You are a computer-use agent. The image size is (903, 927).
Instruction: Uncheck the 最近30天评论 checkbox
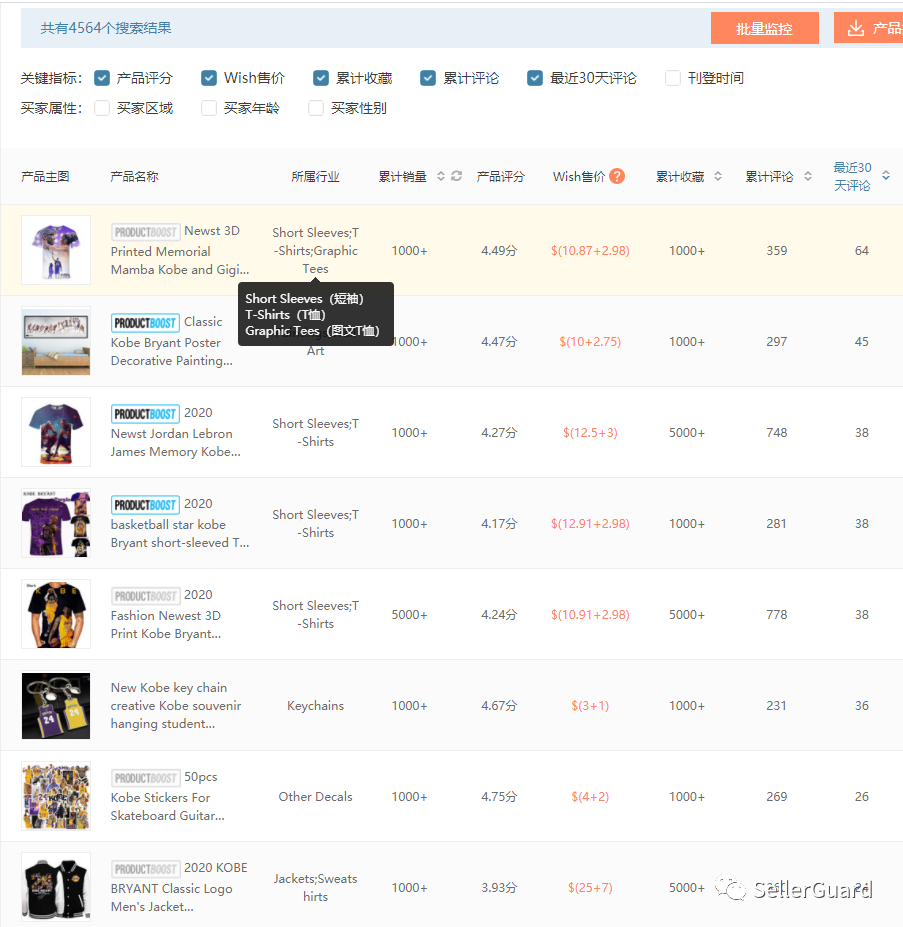coord(535,78)
